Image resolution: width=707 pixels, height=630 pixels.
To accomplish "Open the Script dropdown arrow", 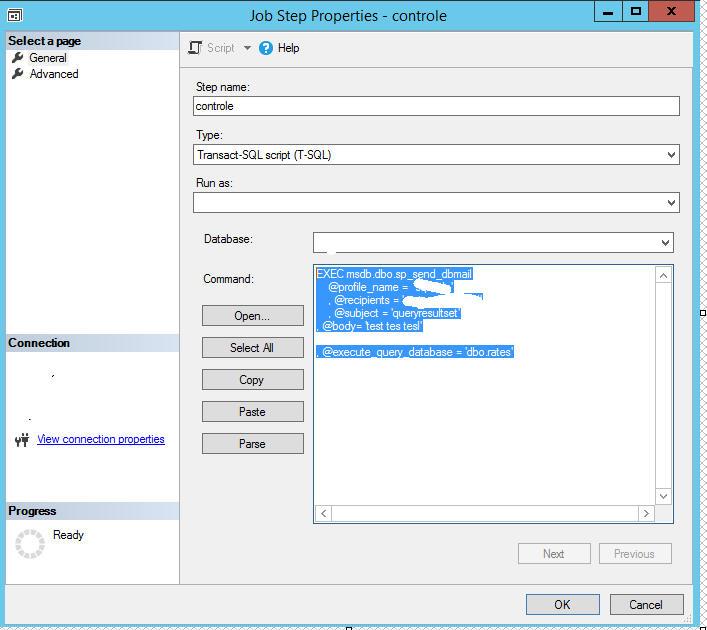I will point(247,48).
